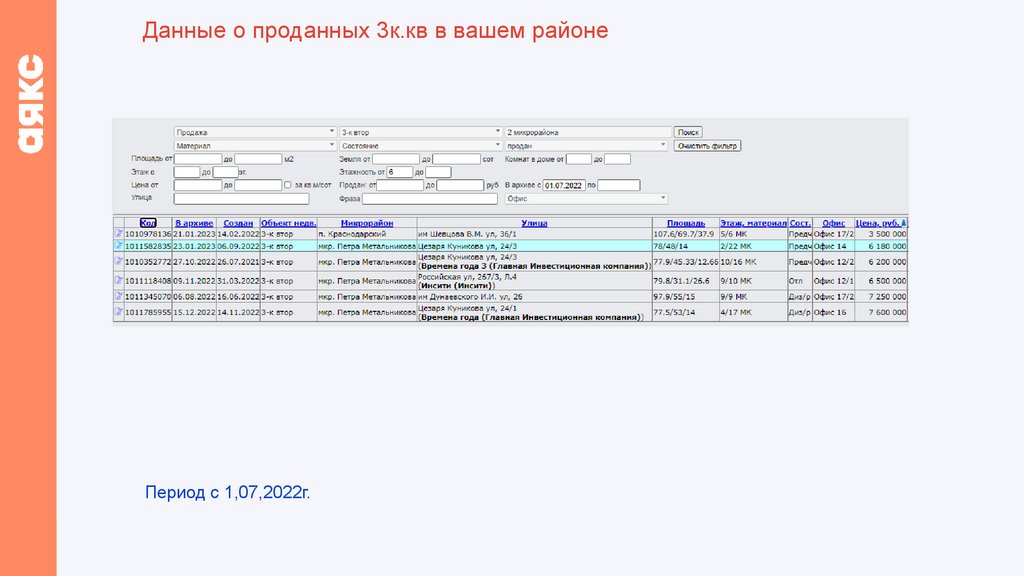Sort table by 'Цена, руб.' column
1024x576 pixels.
pos(880,223)
